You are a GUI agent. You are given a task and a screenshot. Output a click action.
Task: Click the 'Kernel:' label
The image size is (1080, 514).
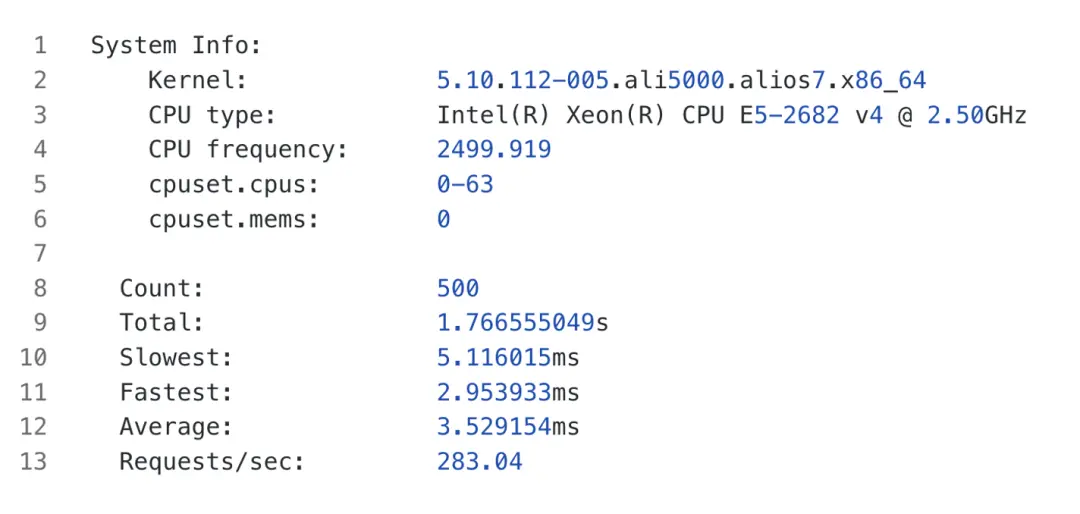click(197, 81)
